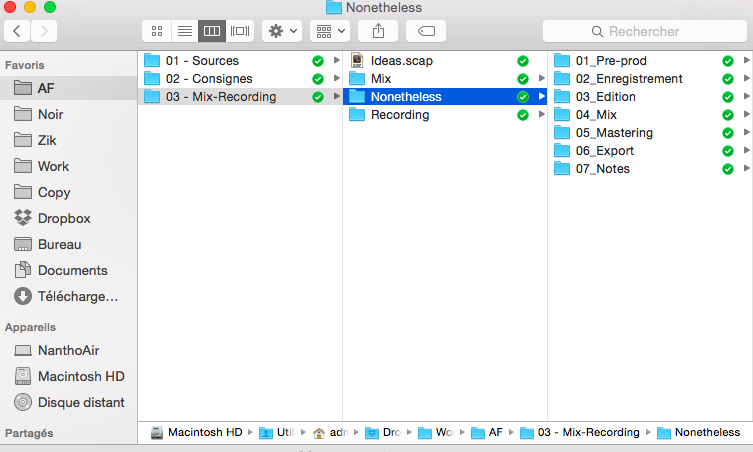Jump to 03 - Mix-Recording in path bar
The image size is (753, 452).
tap(580, 432)
